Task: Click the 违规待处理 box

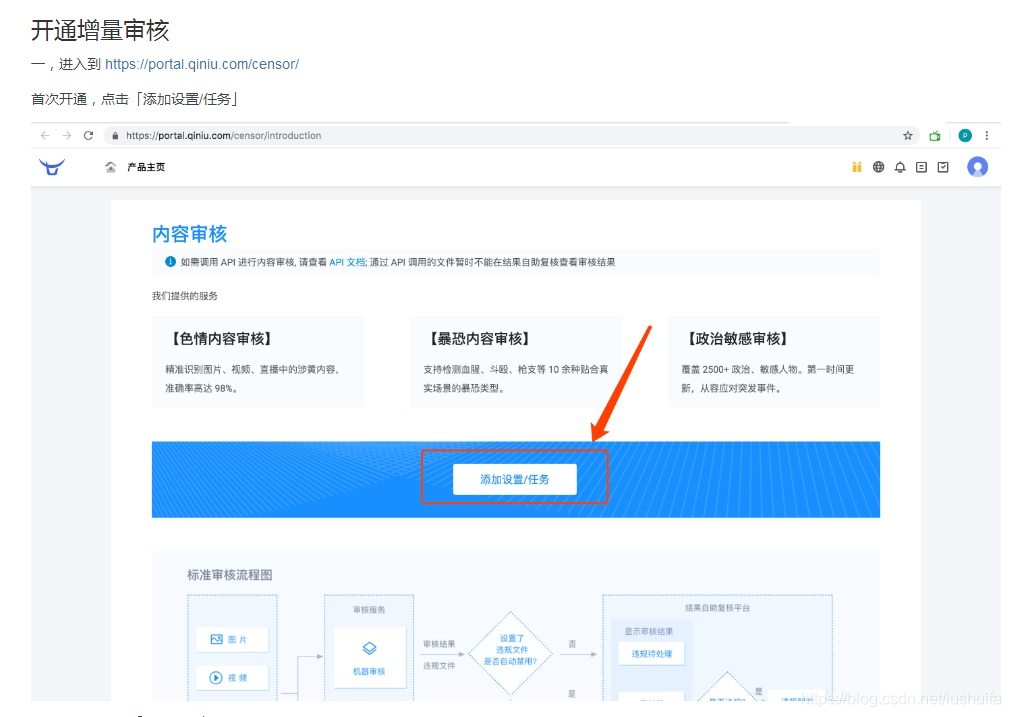Action: click(651, 654)
